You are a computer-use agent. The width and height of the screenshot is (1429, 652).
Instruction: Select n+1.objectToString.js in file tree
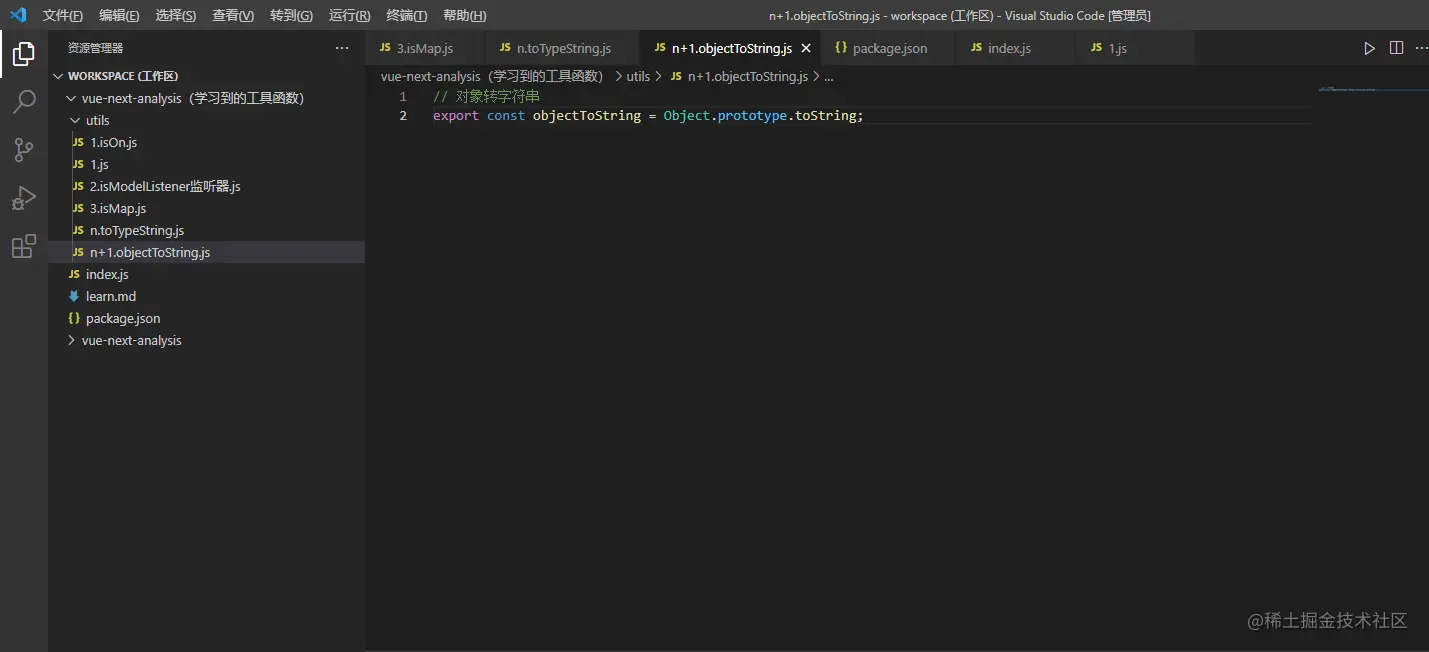pos(207,252)
